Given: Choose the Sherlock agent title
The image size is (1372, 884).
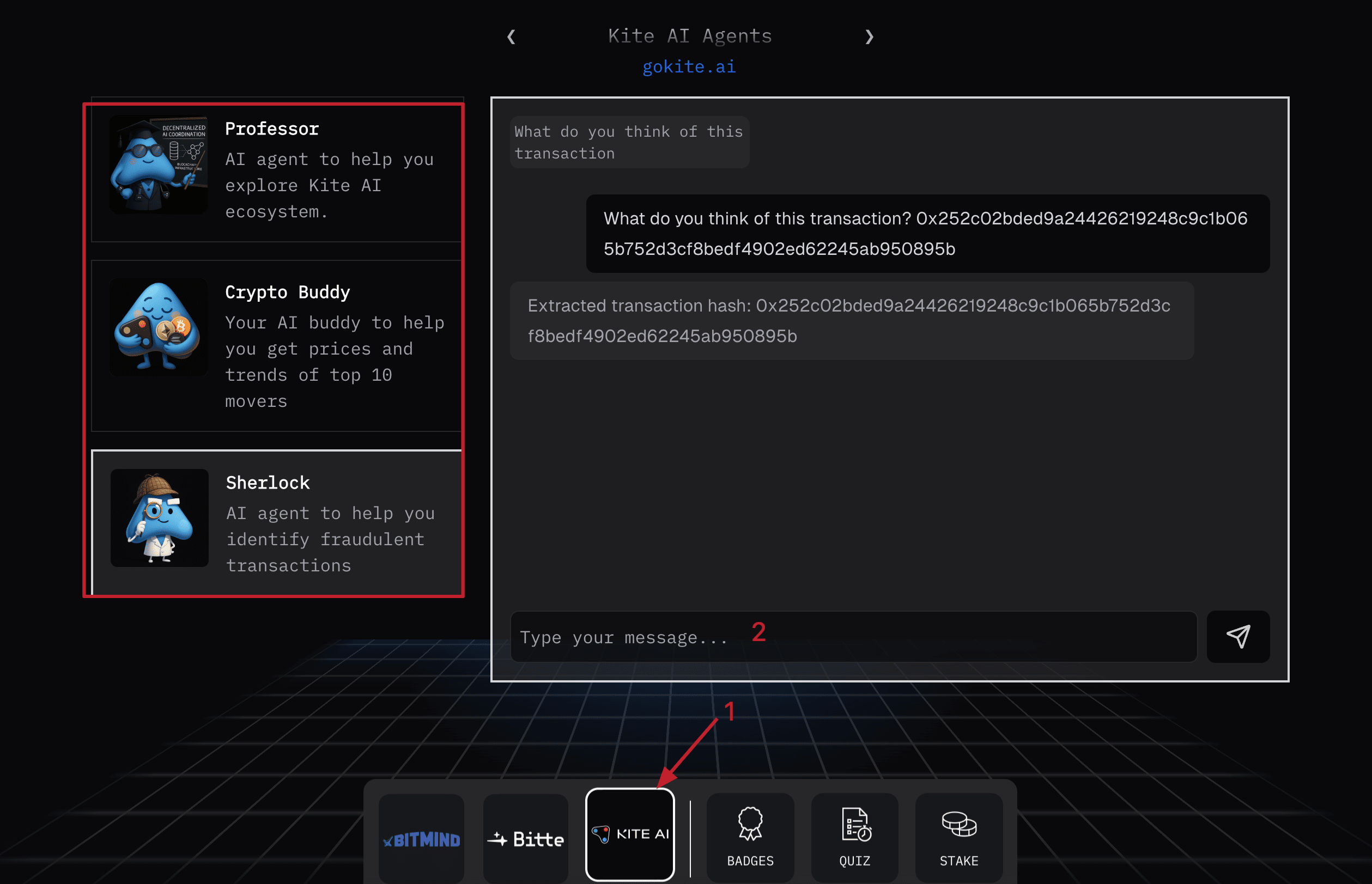Looking at the screenshot, I should 268,482.
